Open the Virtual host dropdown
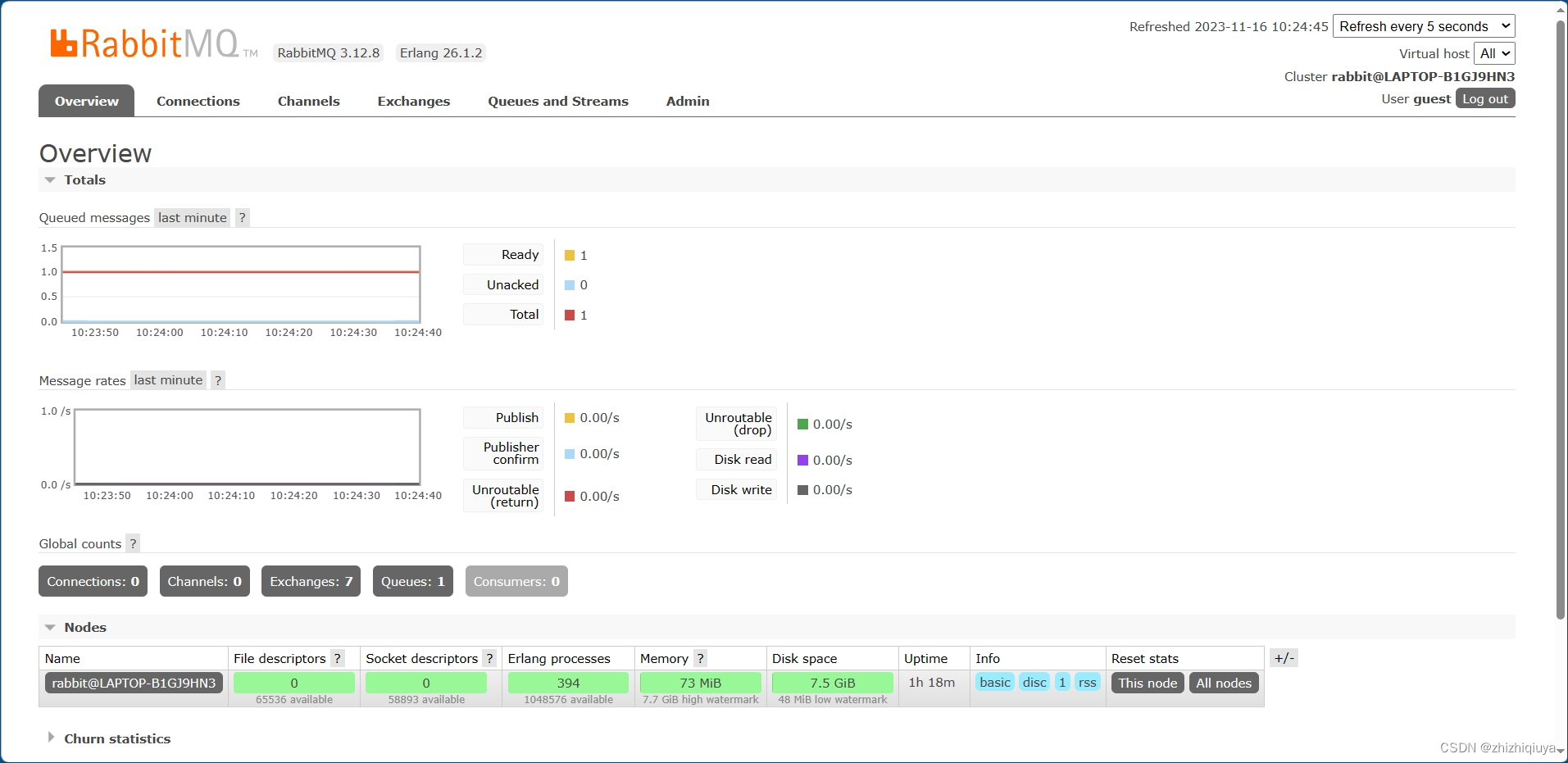This screenshot has width=1568, height=763. point(1494,53)
